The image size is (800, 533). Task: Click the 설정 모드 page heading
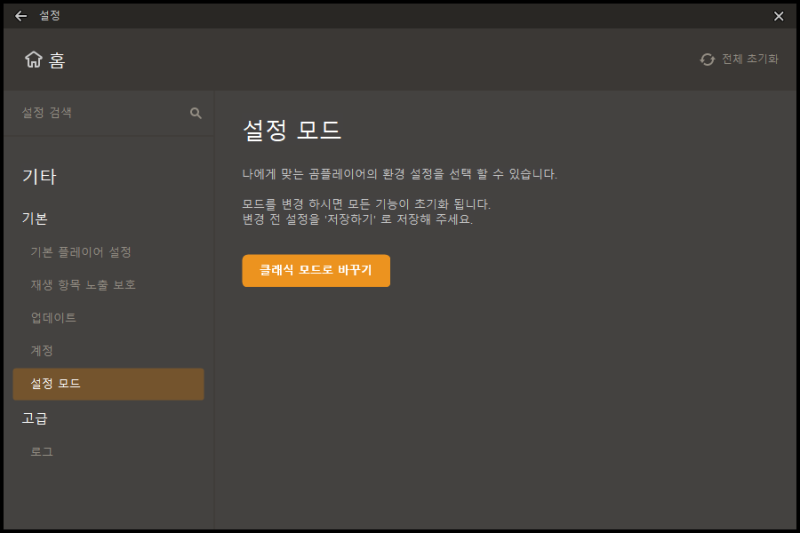(x=292, y=130)
